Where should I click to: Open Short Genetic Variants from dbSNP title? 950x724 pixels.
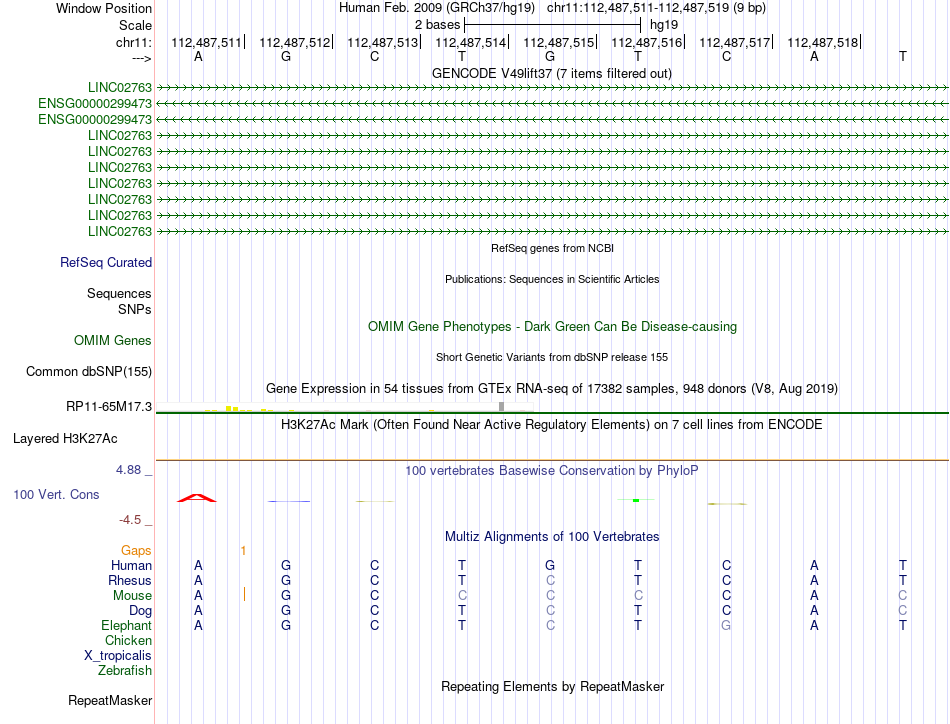[552, 357]
